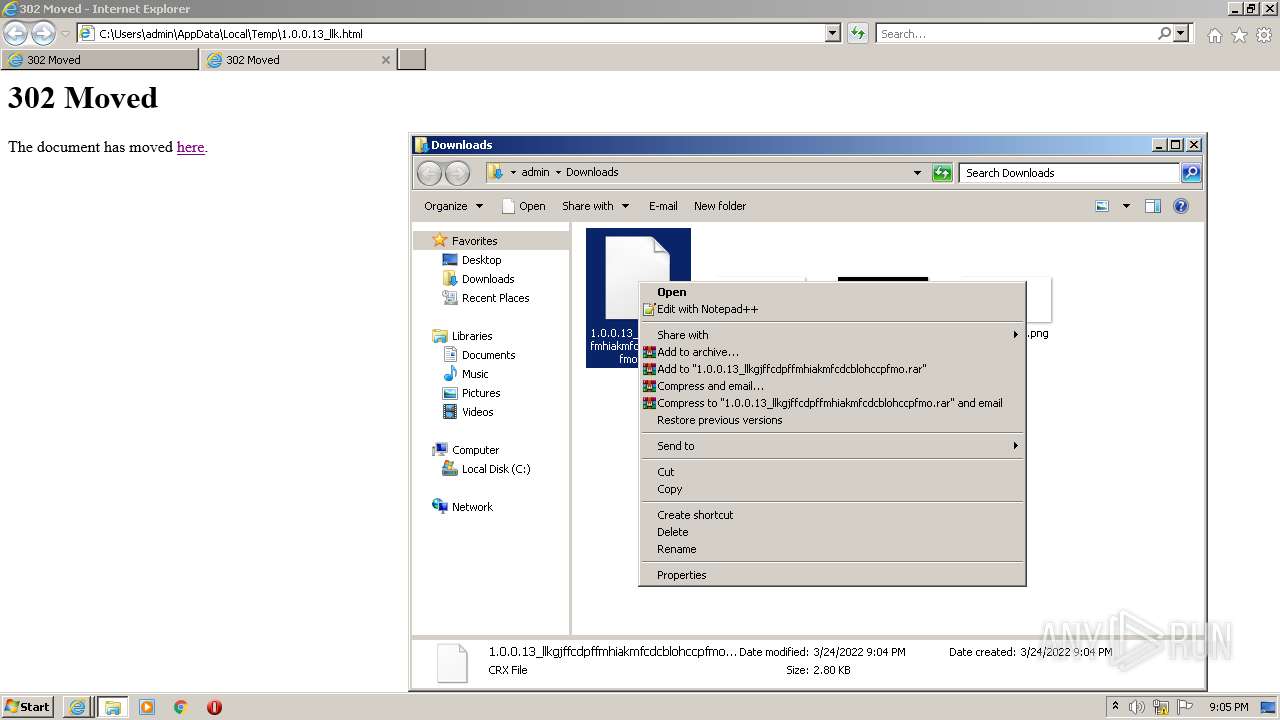Click the IE back navigation button

(x=15, y=33)
